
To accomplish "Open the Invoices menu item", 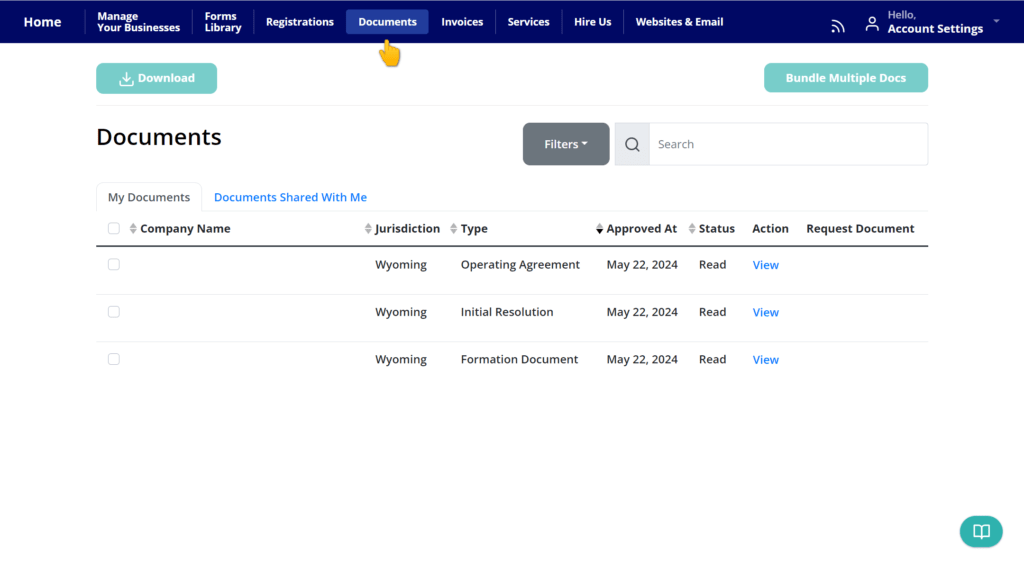I will click(462, 22).
